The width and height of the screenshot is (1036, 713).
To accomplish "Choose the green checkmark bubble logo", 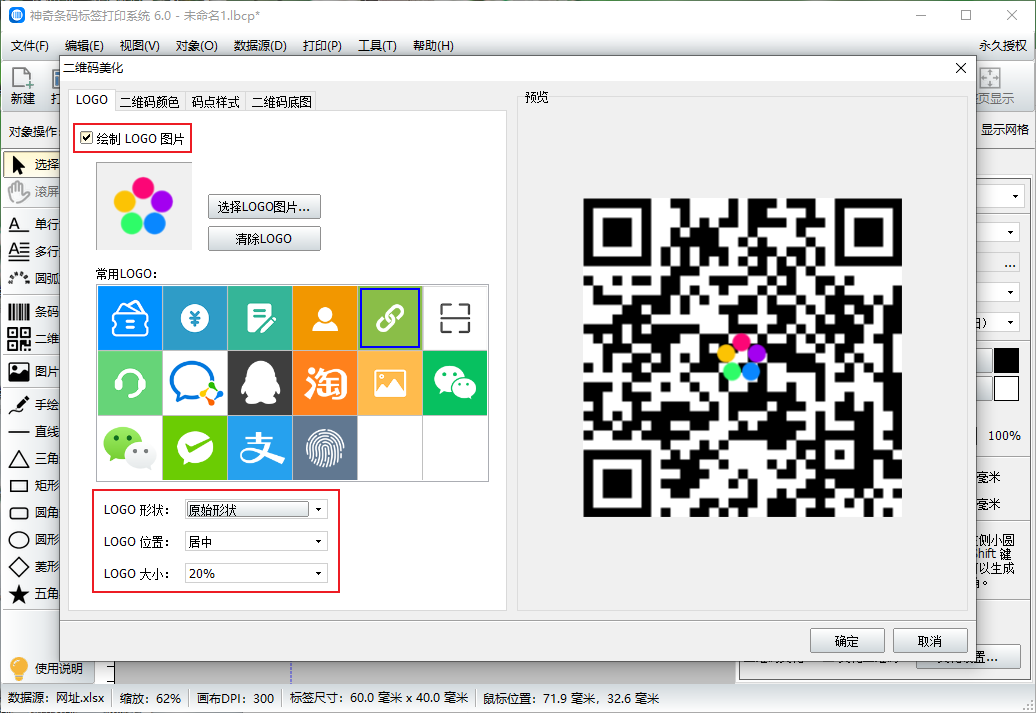I will tap(195, 448).
